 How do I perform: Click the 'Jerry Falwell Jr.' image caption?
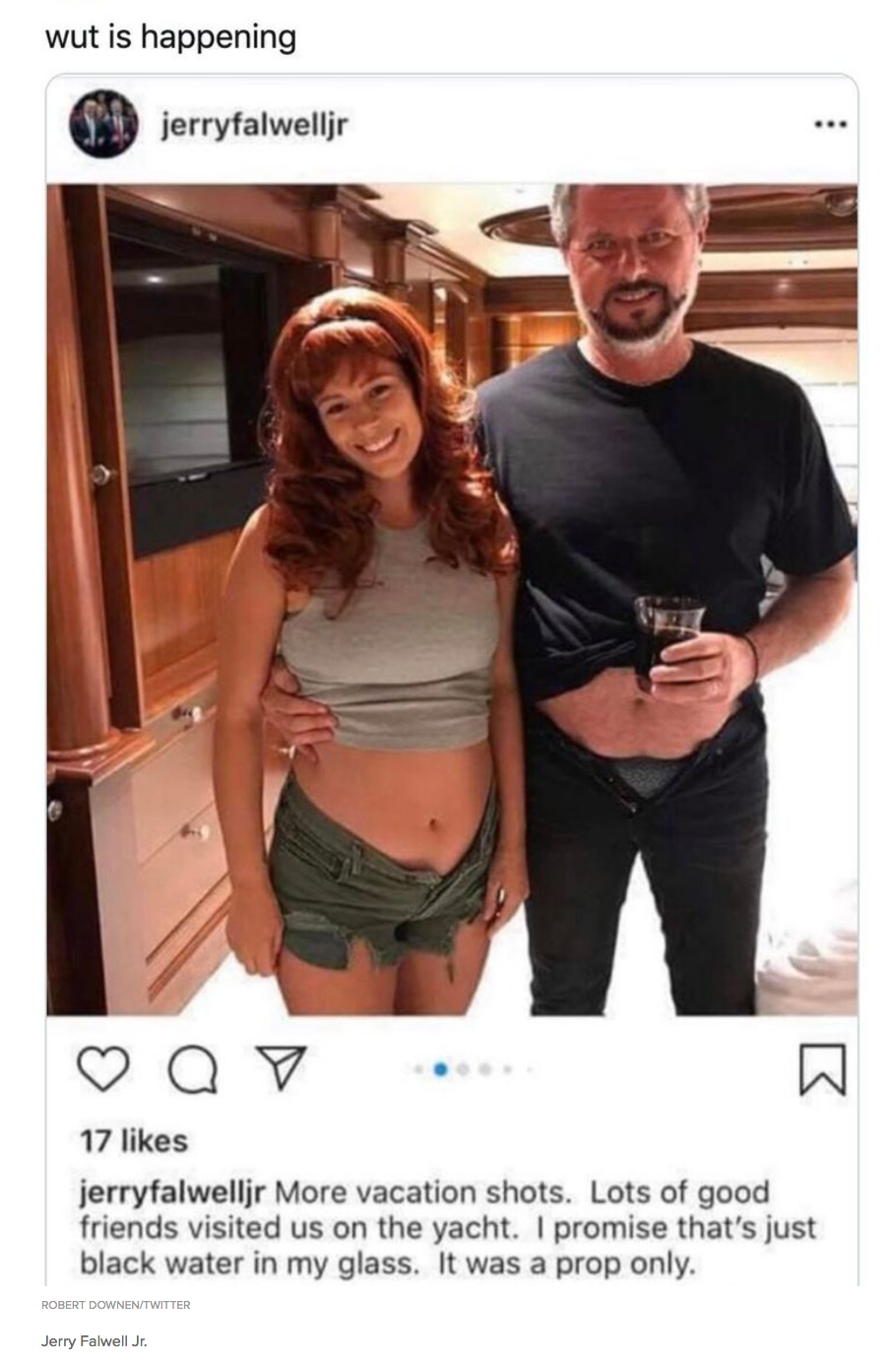pos(95,1340)
